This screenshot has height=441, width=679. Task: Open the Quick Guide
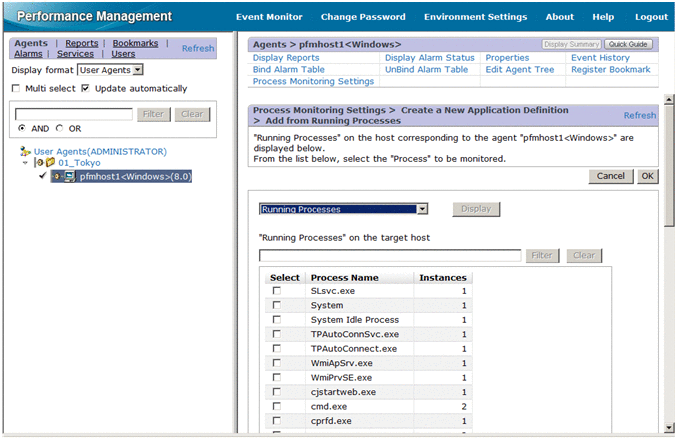click(x=628, y=45)
